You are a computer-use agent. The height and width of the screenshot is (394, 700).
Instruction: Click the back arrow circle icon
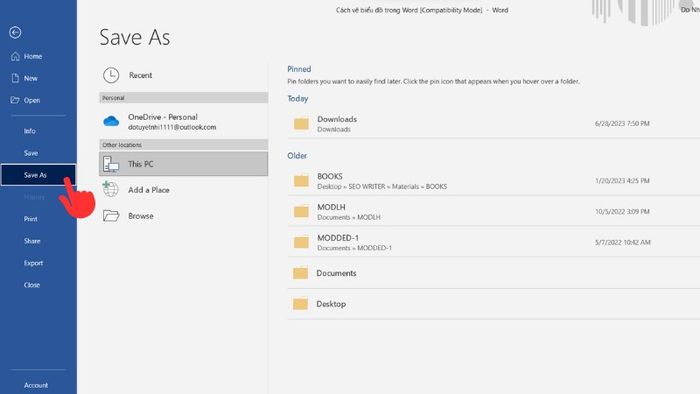click(x=15, y=32)
